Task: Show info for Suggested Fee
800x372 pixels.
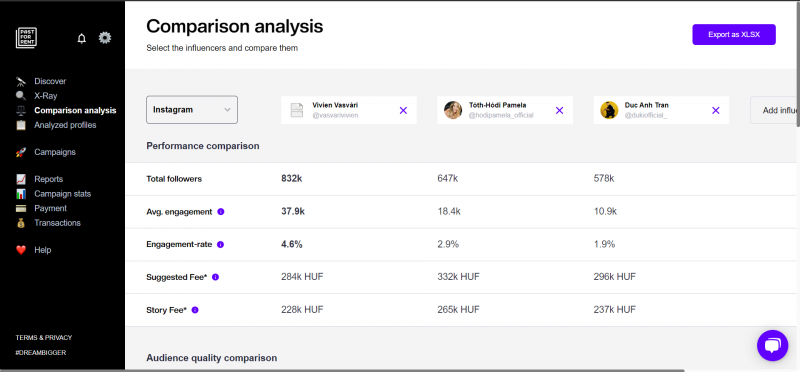Action: point(215,277)
